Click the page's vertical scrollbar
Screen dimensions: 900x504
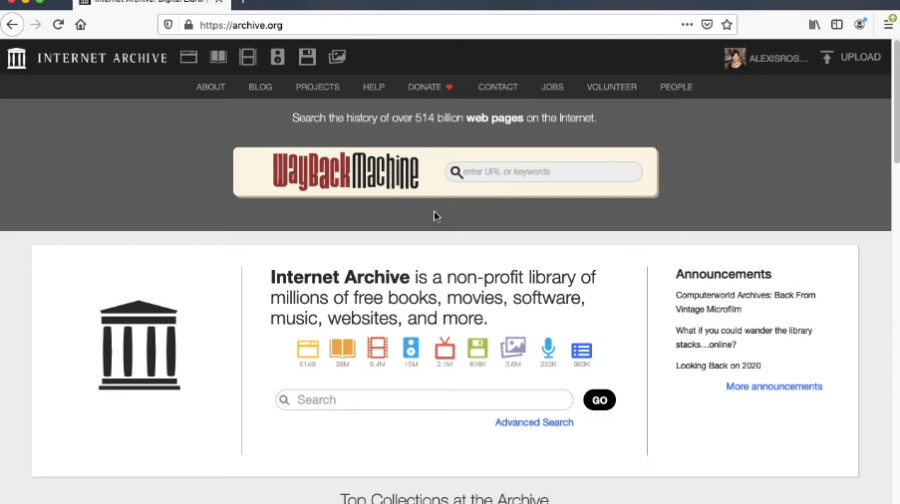(x=895, y=100)
